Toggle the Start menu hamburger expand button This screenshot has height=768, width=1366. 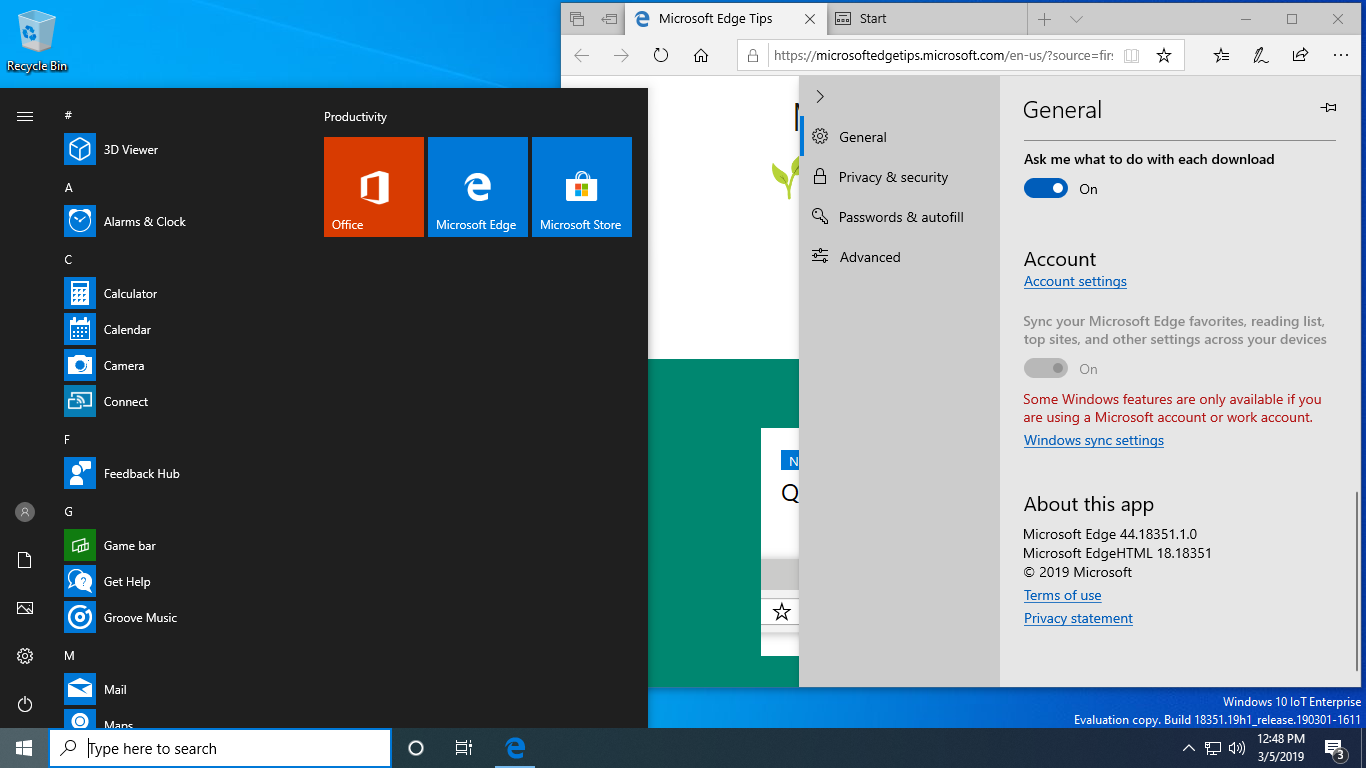(x=25, y=116)
